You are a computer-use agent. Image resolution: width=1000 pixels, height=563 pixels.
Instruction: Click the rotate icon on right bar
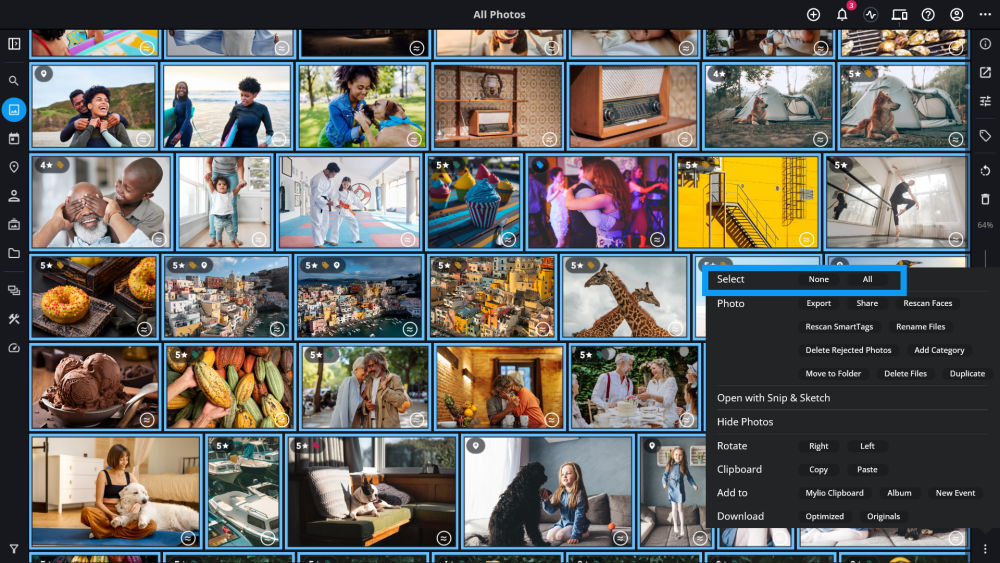coord(985,170)
